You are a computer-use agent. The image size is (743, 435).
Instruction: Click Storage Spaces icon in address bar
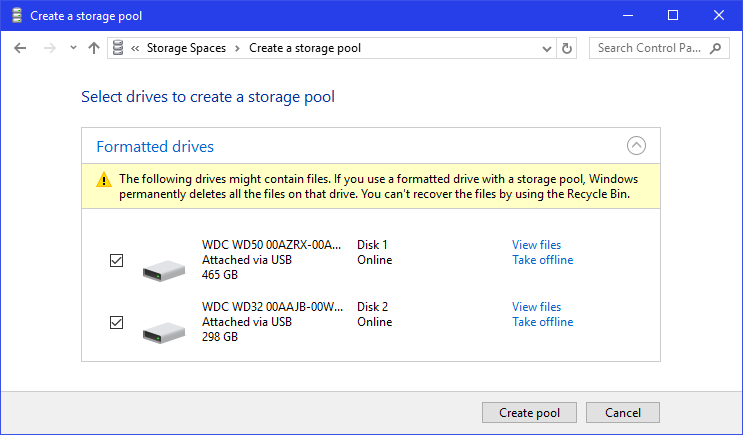coord(118,48)
